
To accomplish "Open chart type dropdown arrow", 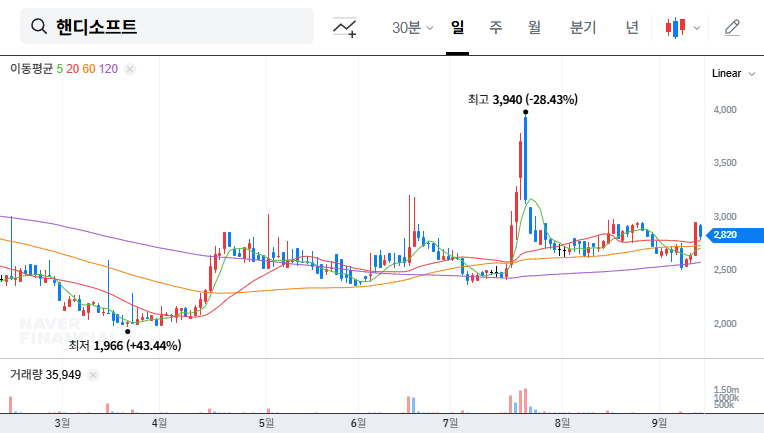I will (697, 27).
